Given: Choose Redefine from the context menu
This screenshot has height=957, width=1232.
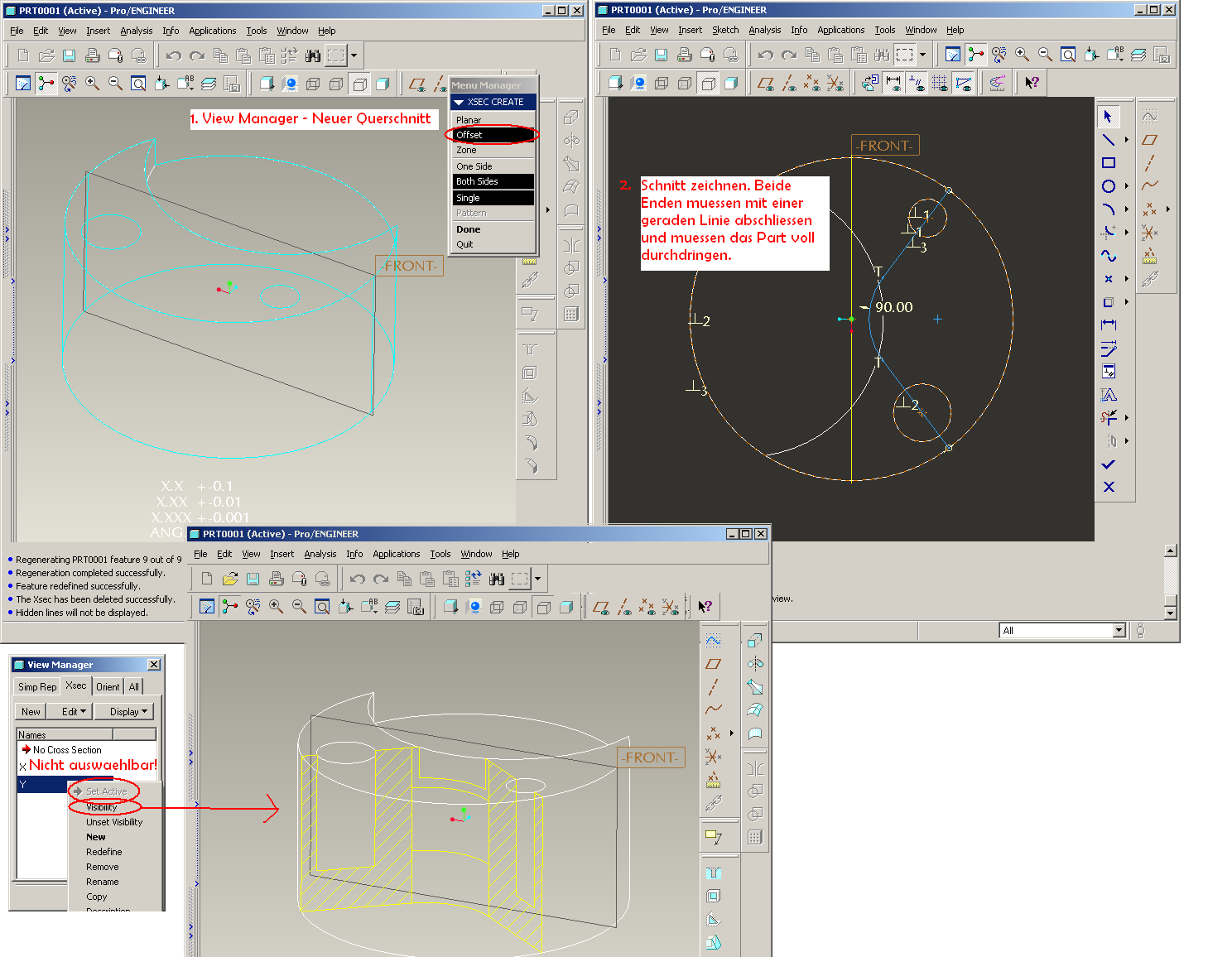Looking at the screenshot, I should (x=104, y=852).
